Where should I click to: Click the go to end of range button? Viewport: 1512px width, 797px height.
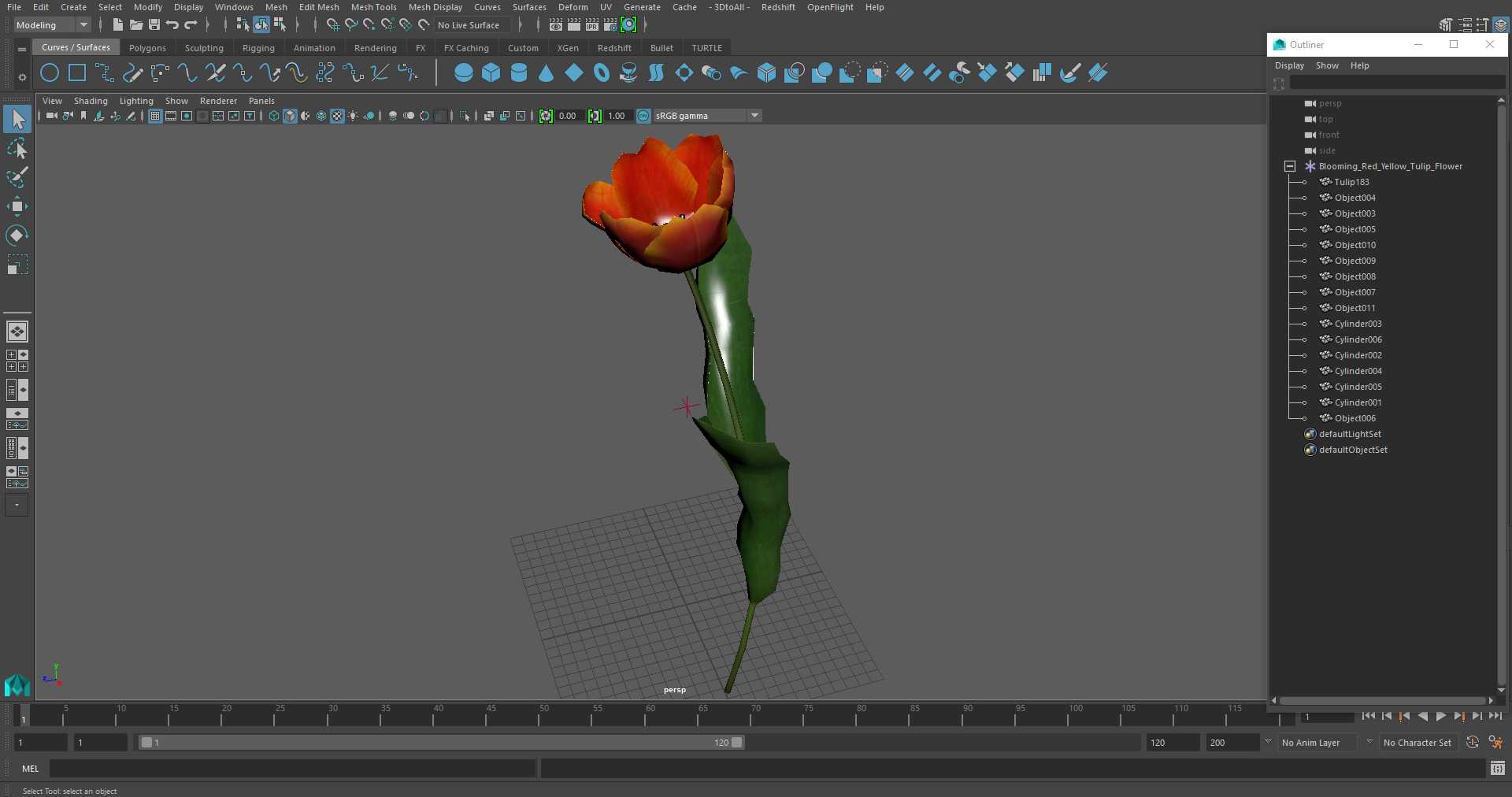(x=1495, y=716)
